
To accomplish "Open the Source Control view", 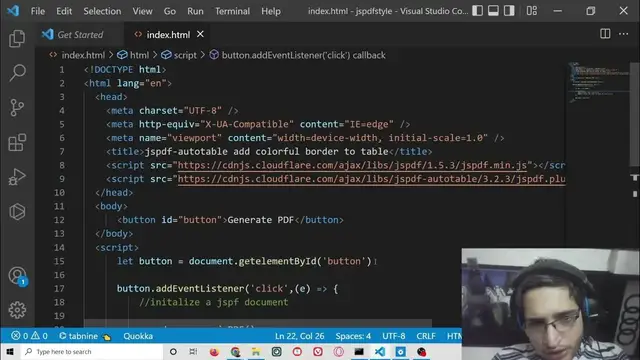I will (17, 108).
